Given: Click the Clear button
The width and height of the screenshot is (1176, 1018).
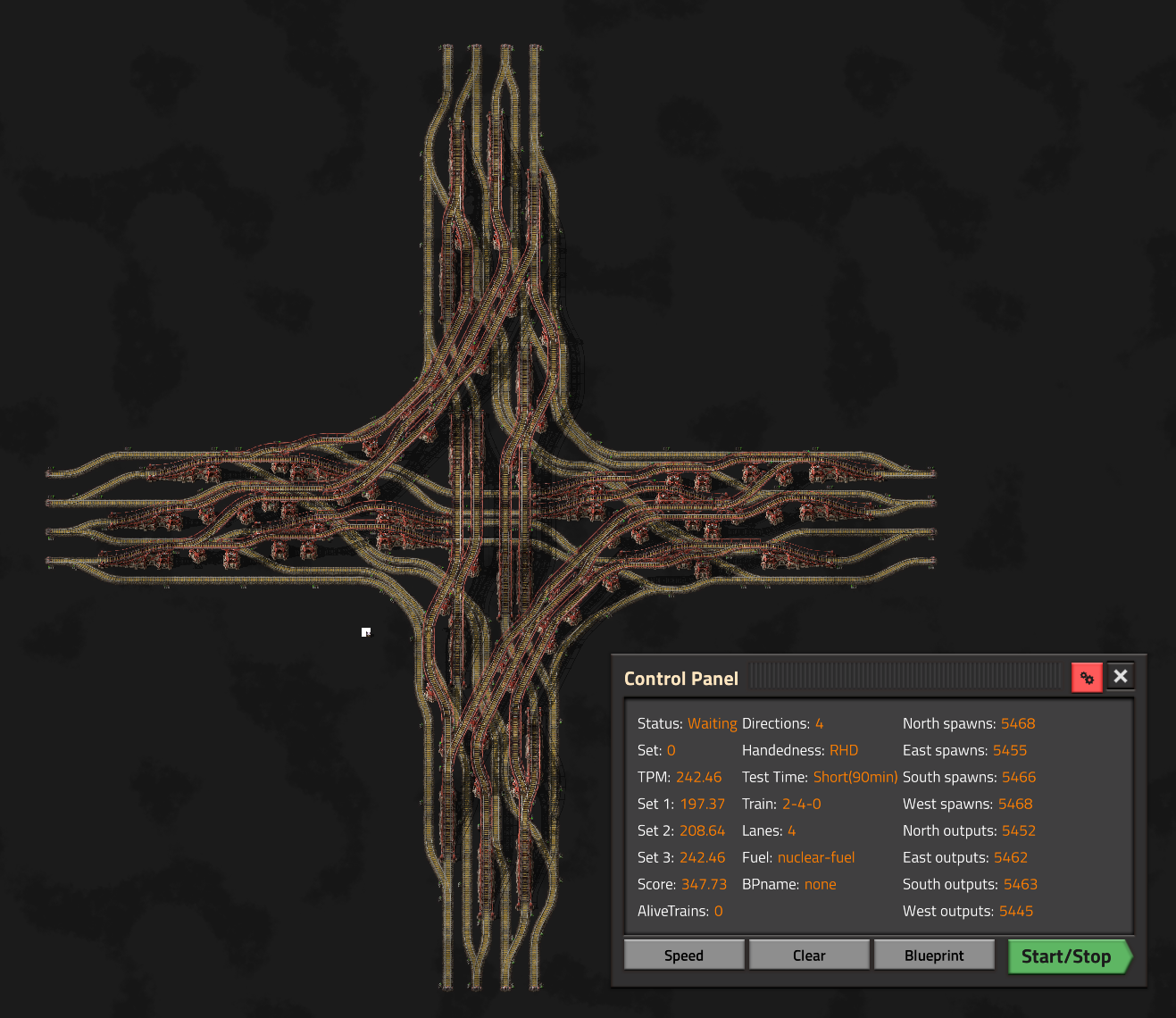Looking at the screenshot, I should (808, 955).
